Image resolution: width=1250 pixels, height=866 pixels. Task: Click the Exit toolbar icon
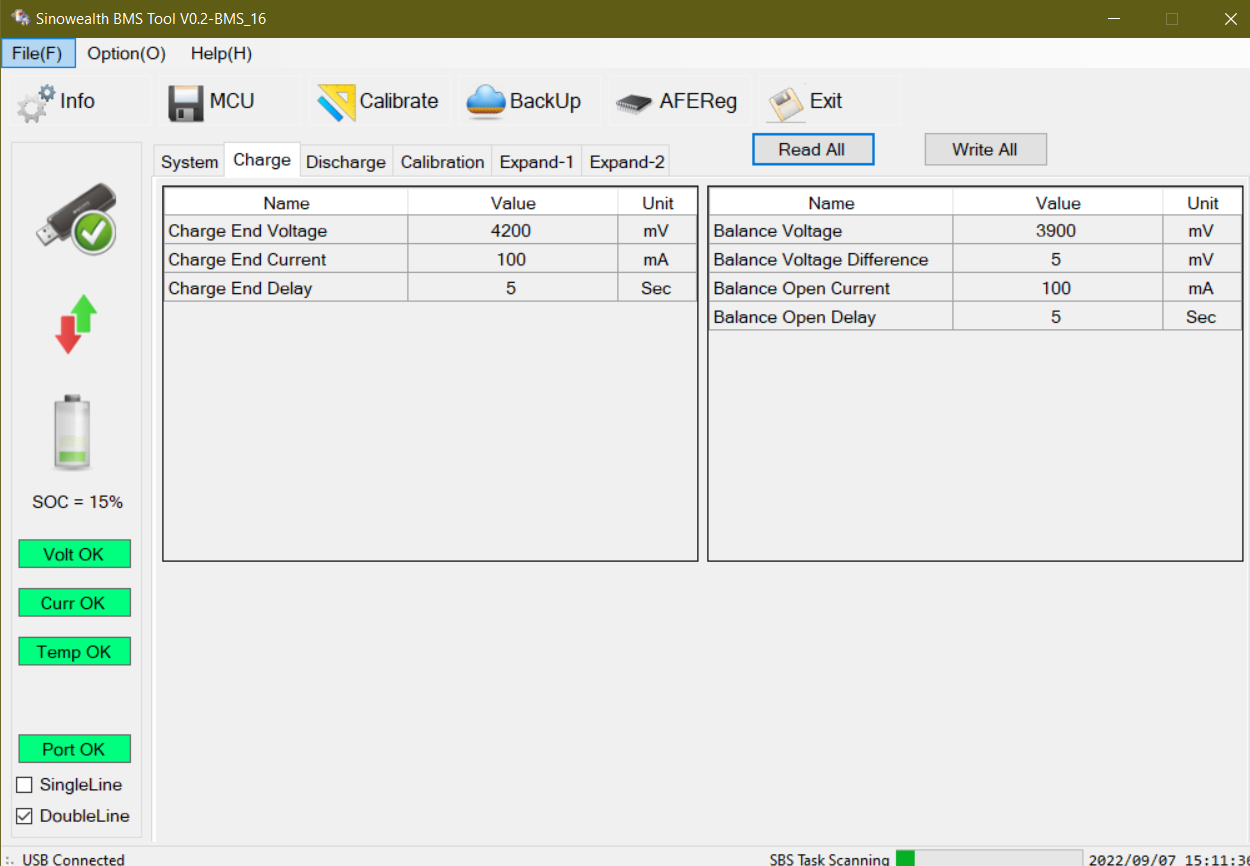(x=786, y=102)
